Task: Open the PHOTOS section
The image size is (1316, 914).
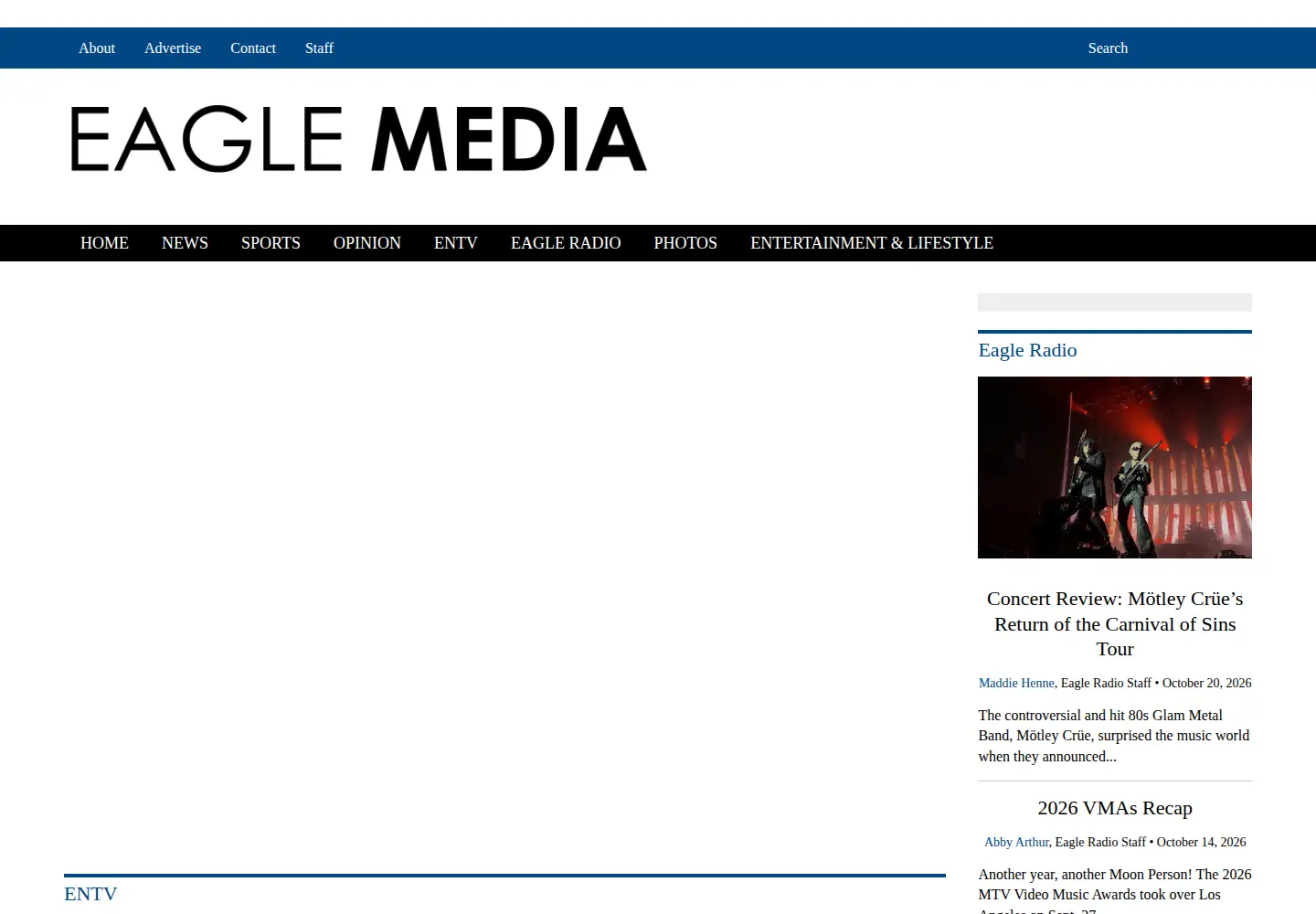Action: click(685, 243)
